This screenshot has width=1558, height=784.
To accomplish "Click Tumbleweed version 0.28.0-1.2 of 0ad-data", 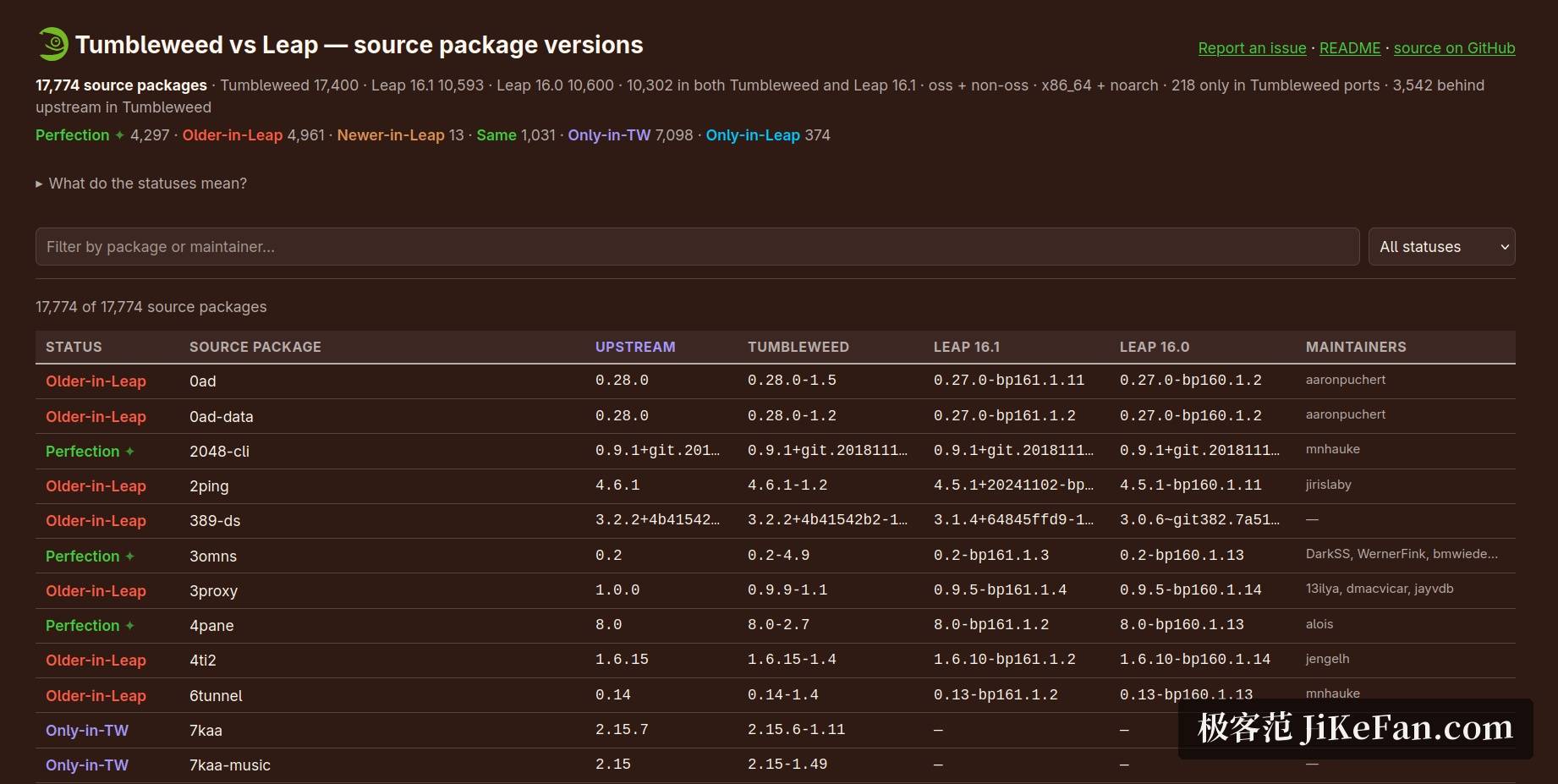I will (x=792, y=416).
